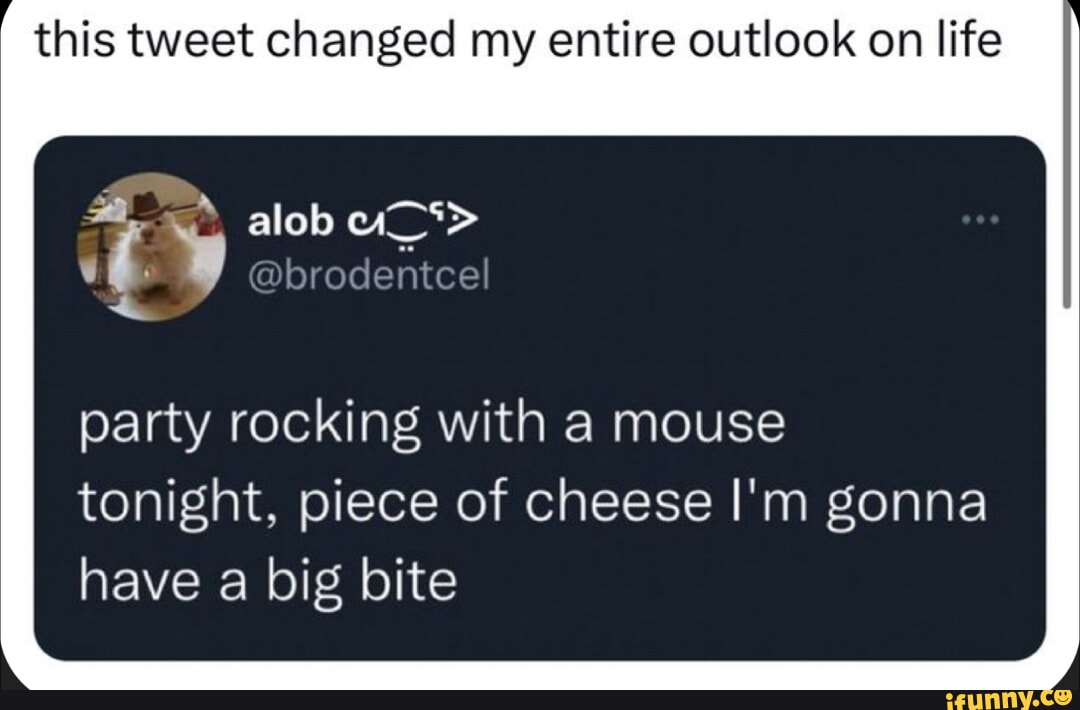The image size is (1080, 710).
Task: Click the rightmost dot of the options icon
Action: (995, 218)
